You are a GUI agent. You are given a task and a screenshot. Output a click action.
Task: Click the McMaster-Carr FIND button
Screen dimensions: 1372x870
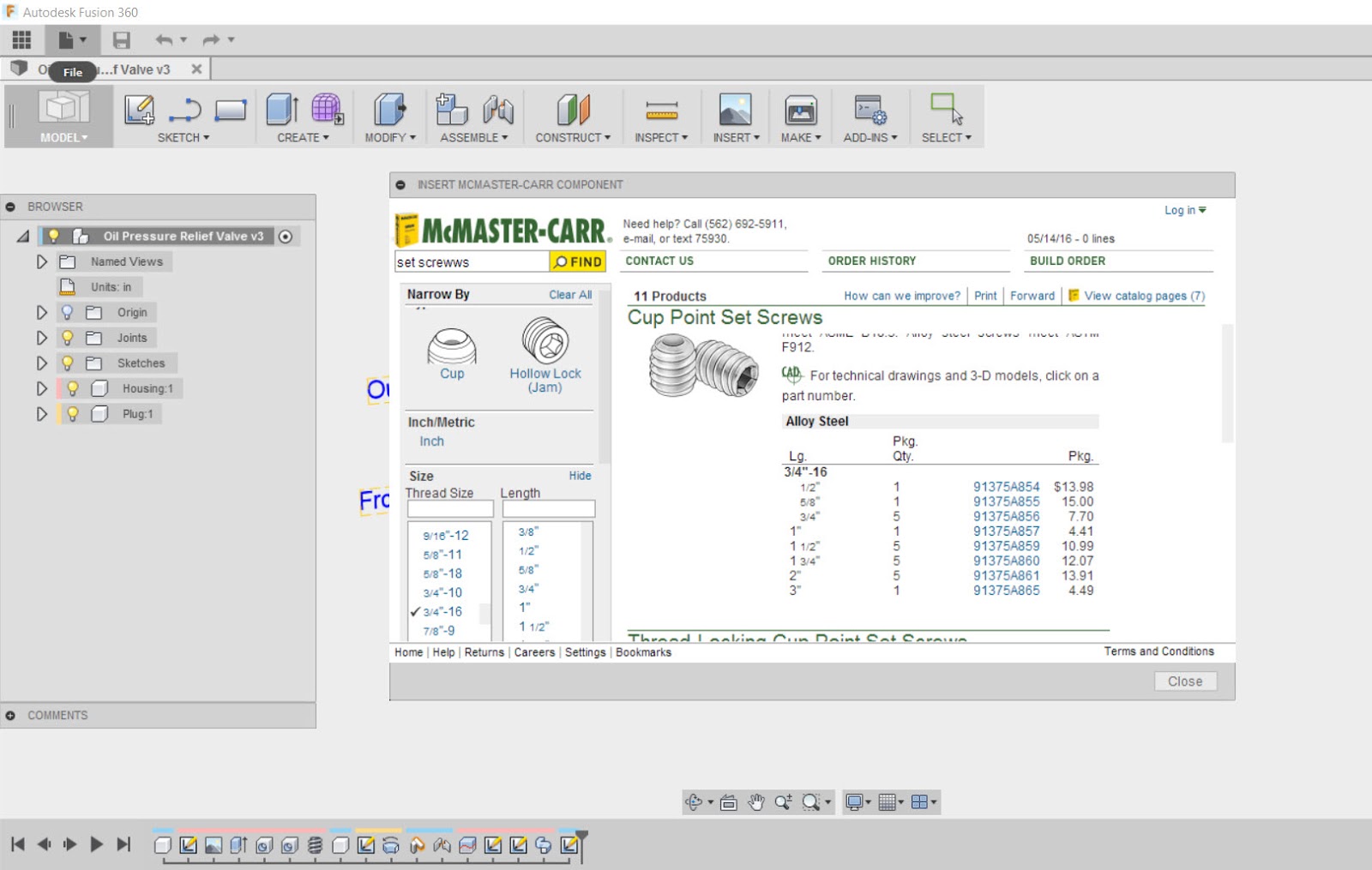click(579, 261)
